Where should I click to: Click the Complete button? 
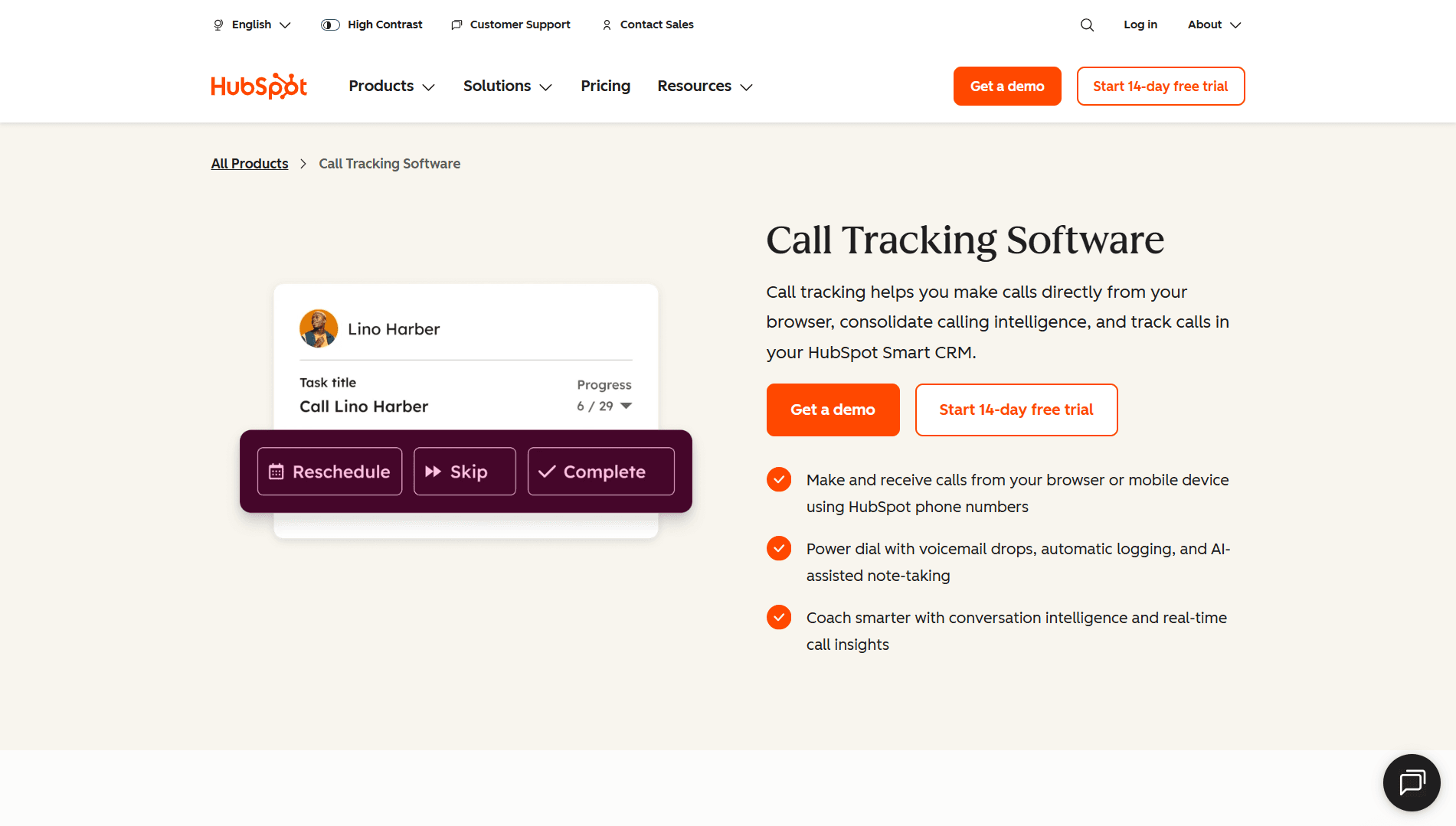[x=600, y=472]
